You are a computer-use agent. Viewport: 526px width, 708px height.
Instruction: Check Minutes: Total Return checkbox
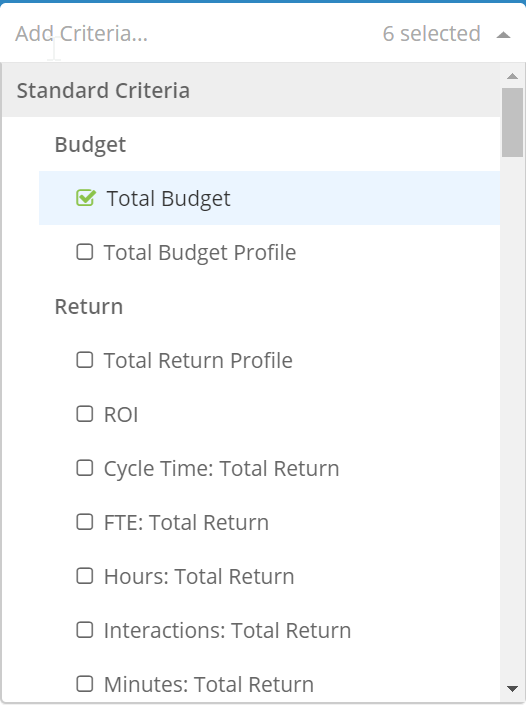[85, 684]
